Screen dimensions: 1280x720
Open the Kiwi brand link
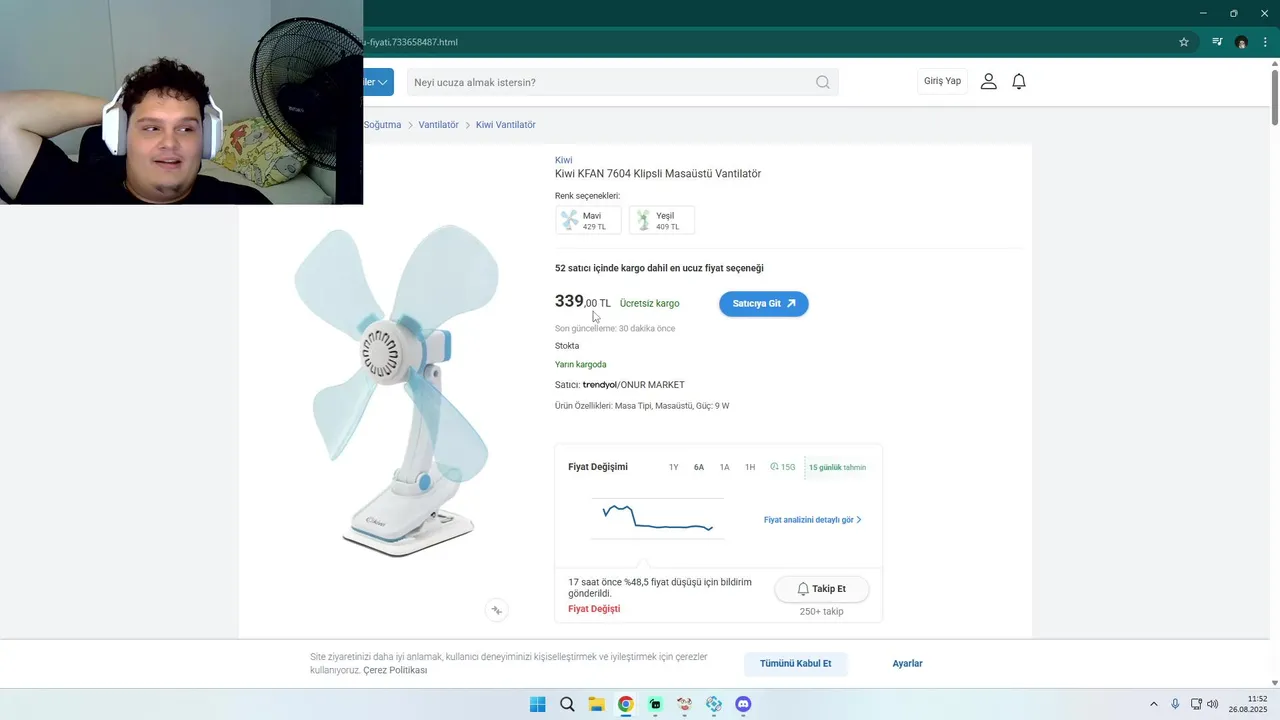point(564,160)
